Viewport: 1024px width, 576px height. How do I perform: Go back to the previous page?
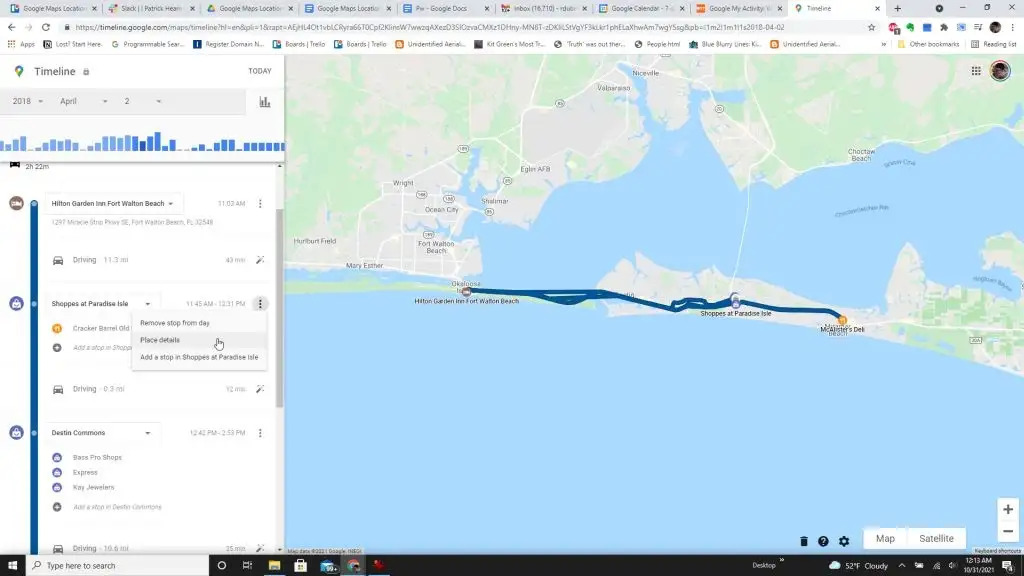click(x=12, y=27)
